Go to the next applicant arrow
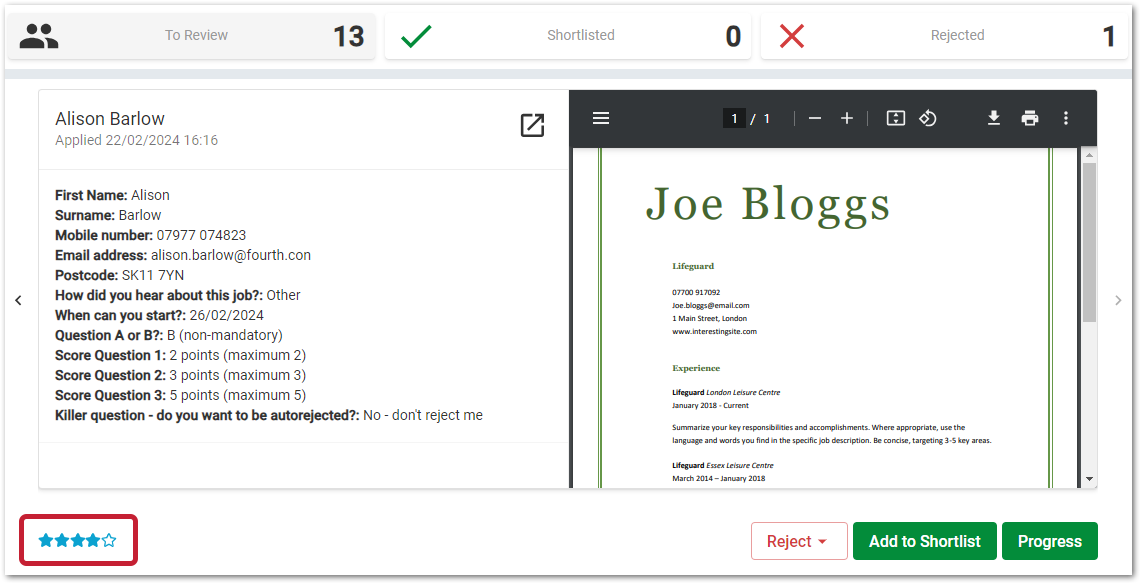This screenshot has width=1141, height=584. (1119, 300)
